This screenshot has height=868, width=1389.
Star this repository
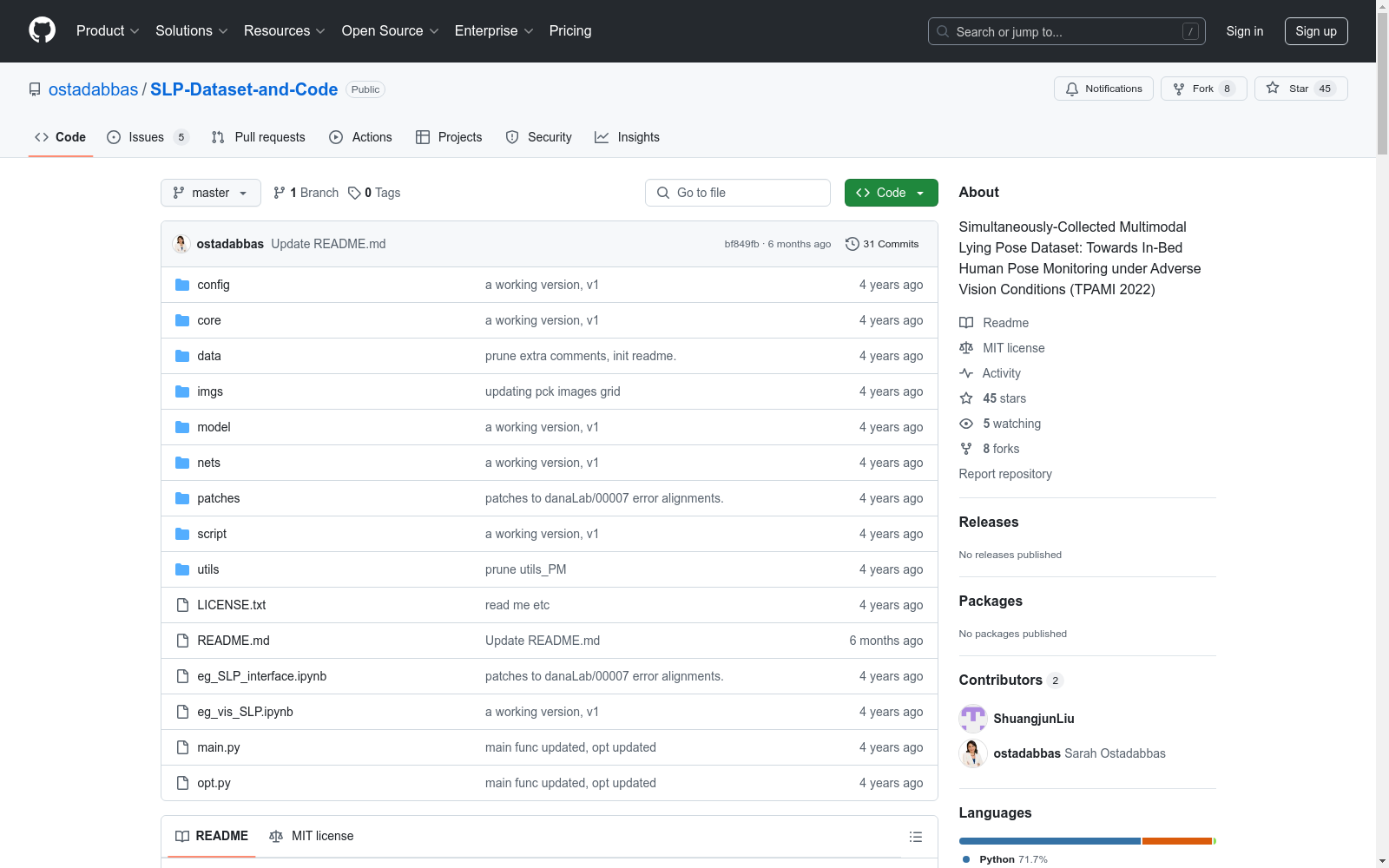(1300, 89)
